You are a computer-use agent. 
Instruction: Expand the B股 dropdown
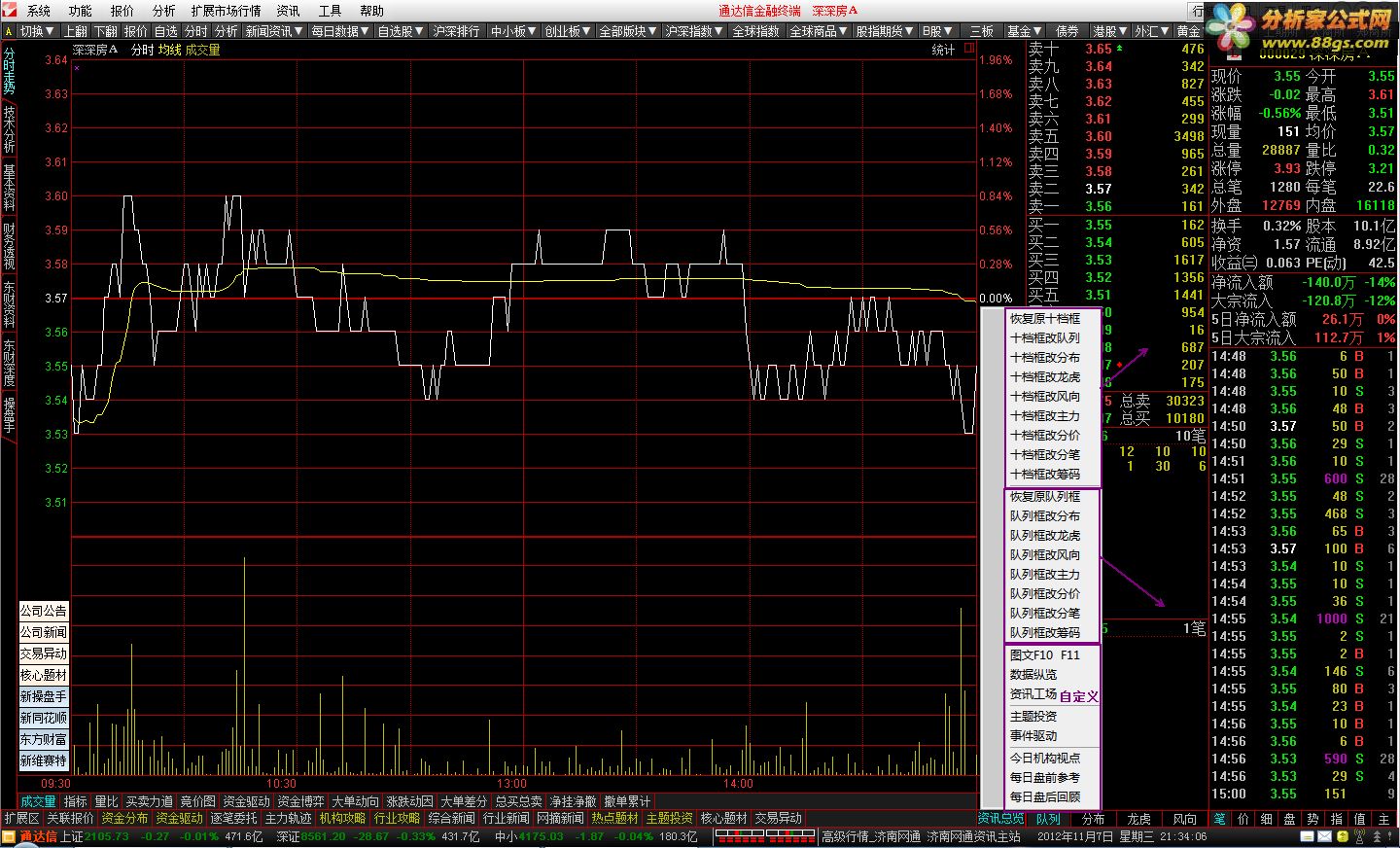point(938,31)
